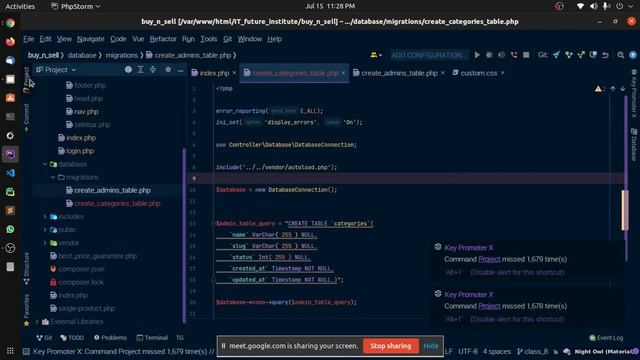Expand the vendor folder
The width and height of the screenshot is (640, 360).
(x=45, y=242)
